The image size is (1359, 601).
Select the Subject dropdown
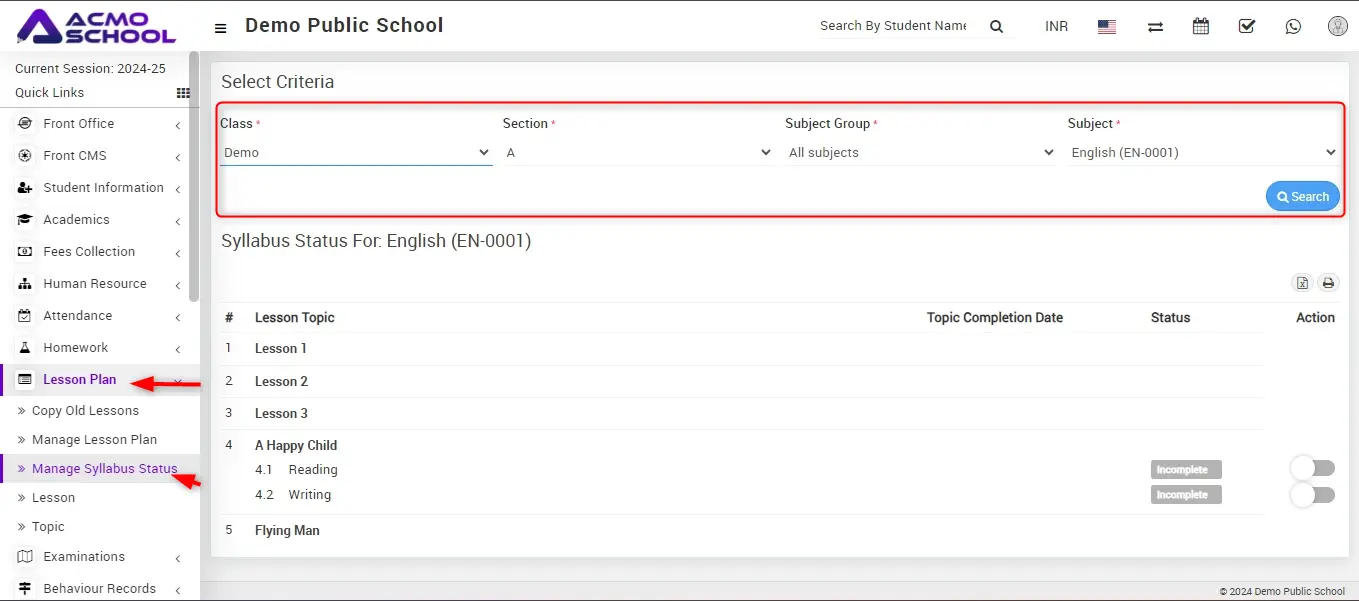(1203, 153)
